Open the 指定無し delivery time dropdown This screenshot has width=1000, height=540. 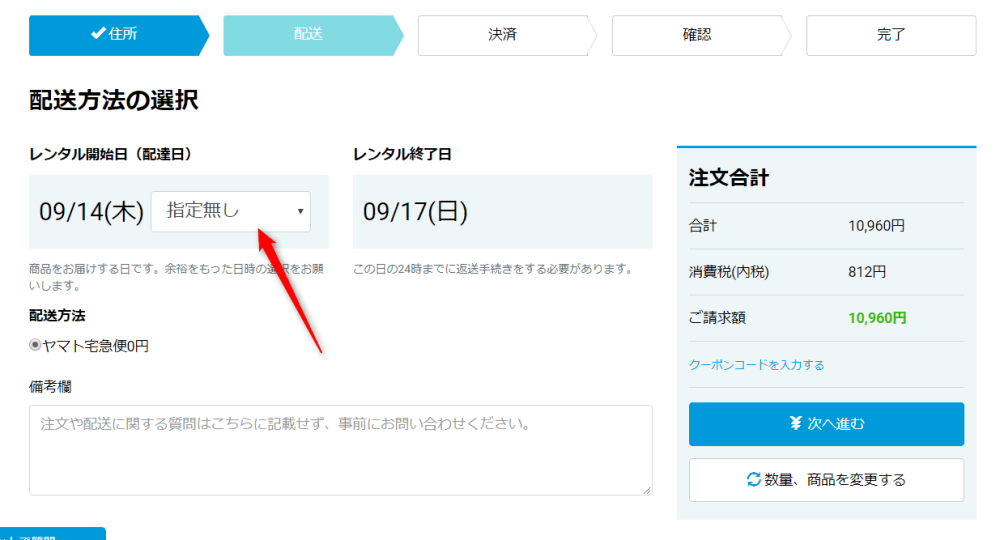(x=231, y=211)
